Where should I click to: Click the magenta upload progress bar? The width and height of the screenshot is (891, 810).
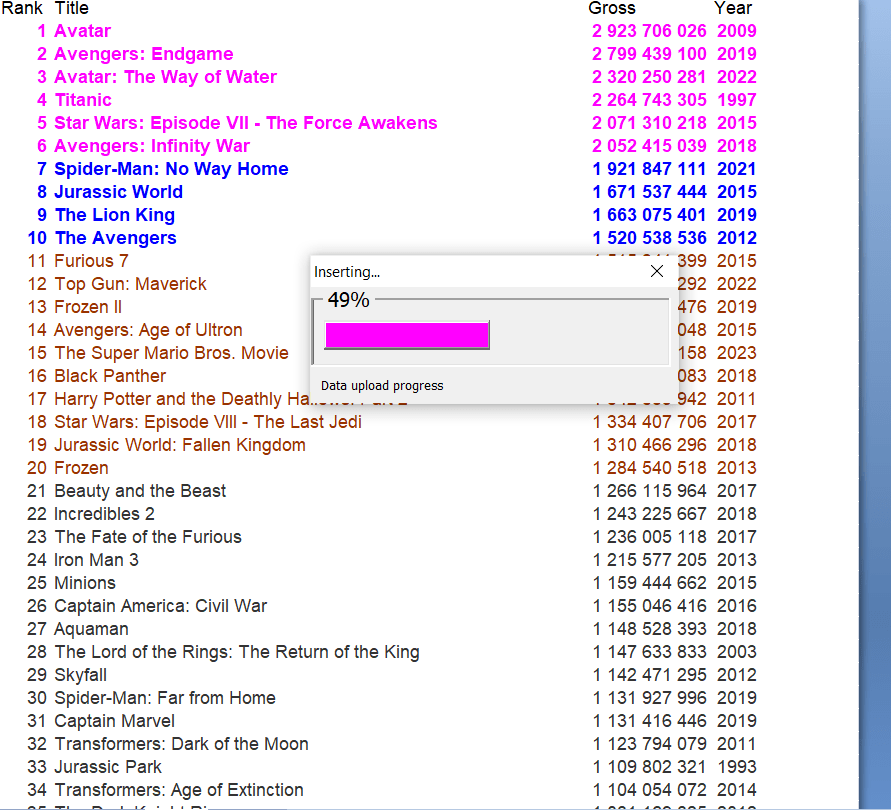tap(407, 335)
